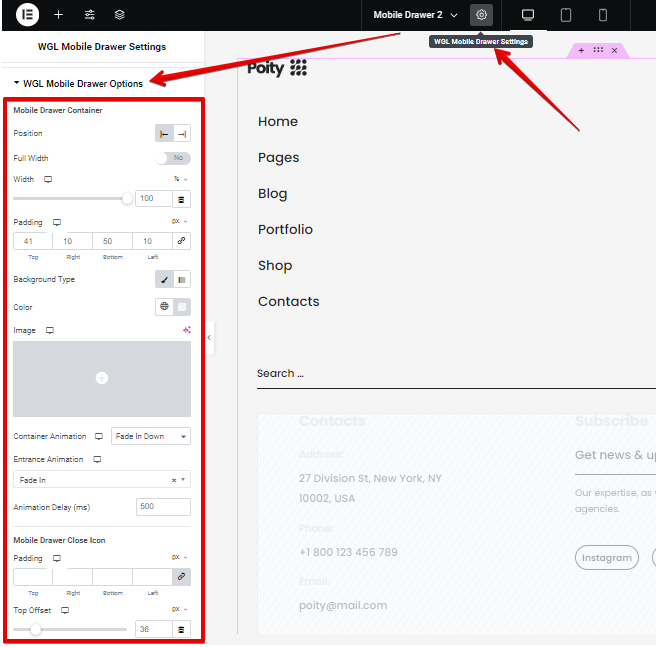The height and width of the screenshot is (647, 656).
Task: Open Container Animation Fade In Down dropdown
Action: pyautogui.click(x=151, y=436)
